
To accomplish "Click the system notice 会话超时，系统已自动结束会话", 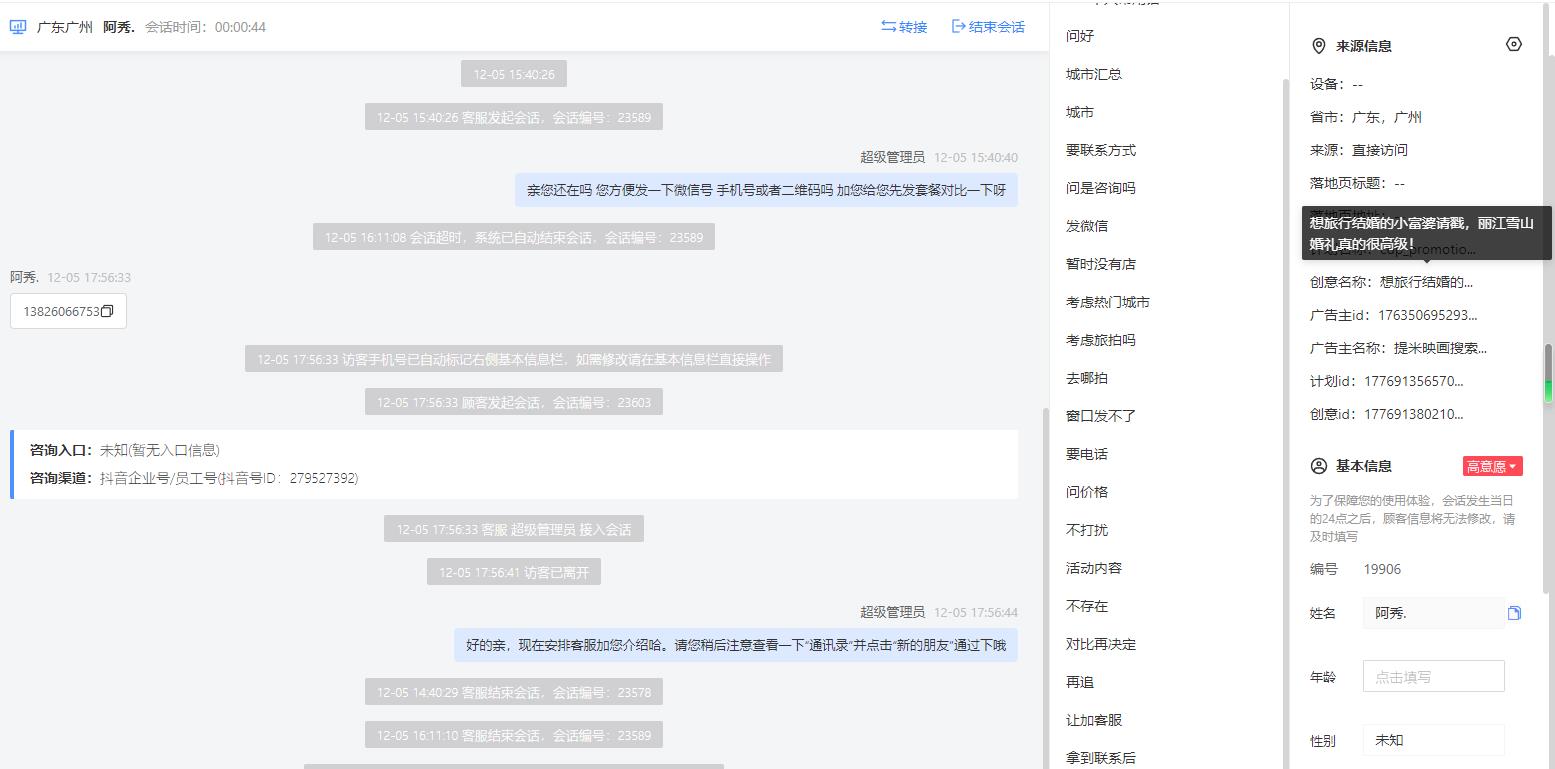I will [x=514, y=238].
